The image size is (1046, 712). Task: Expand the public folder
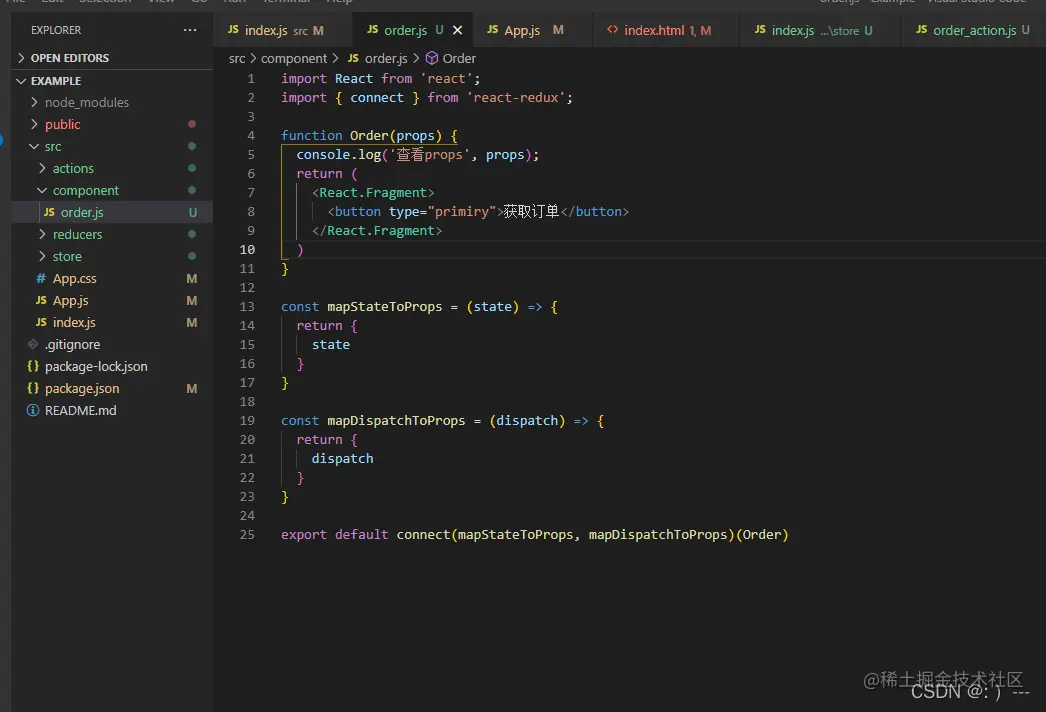click(112, 125)
